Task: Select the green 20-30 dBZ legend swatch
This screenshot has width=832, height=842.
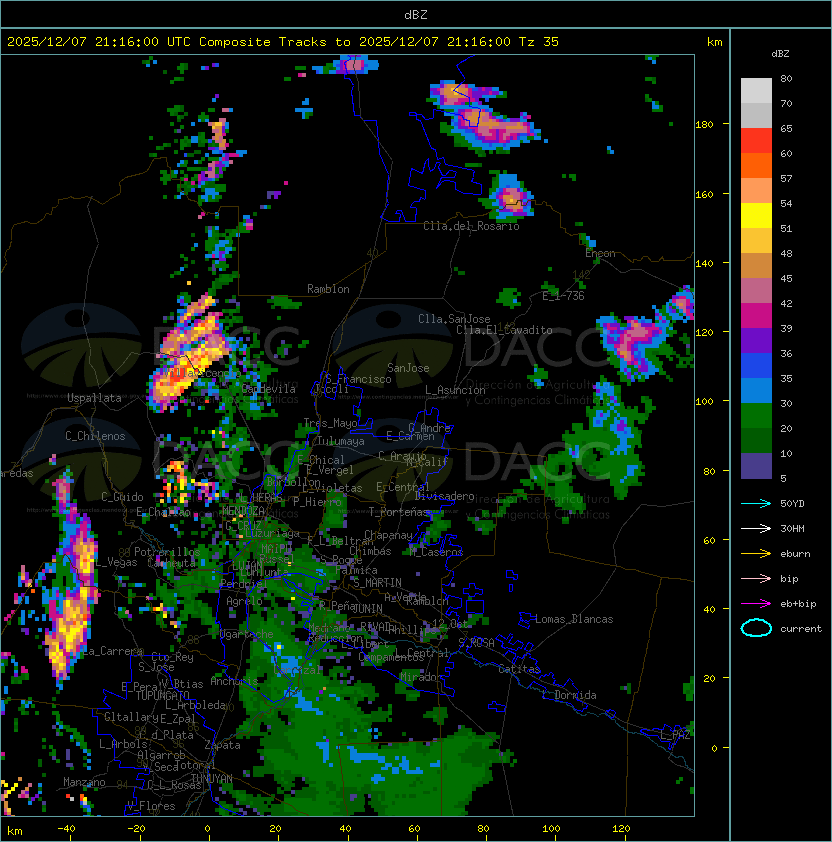Action: (756, 416)
